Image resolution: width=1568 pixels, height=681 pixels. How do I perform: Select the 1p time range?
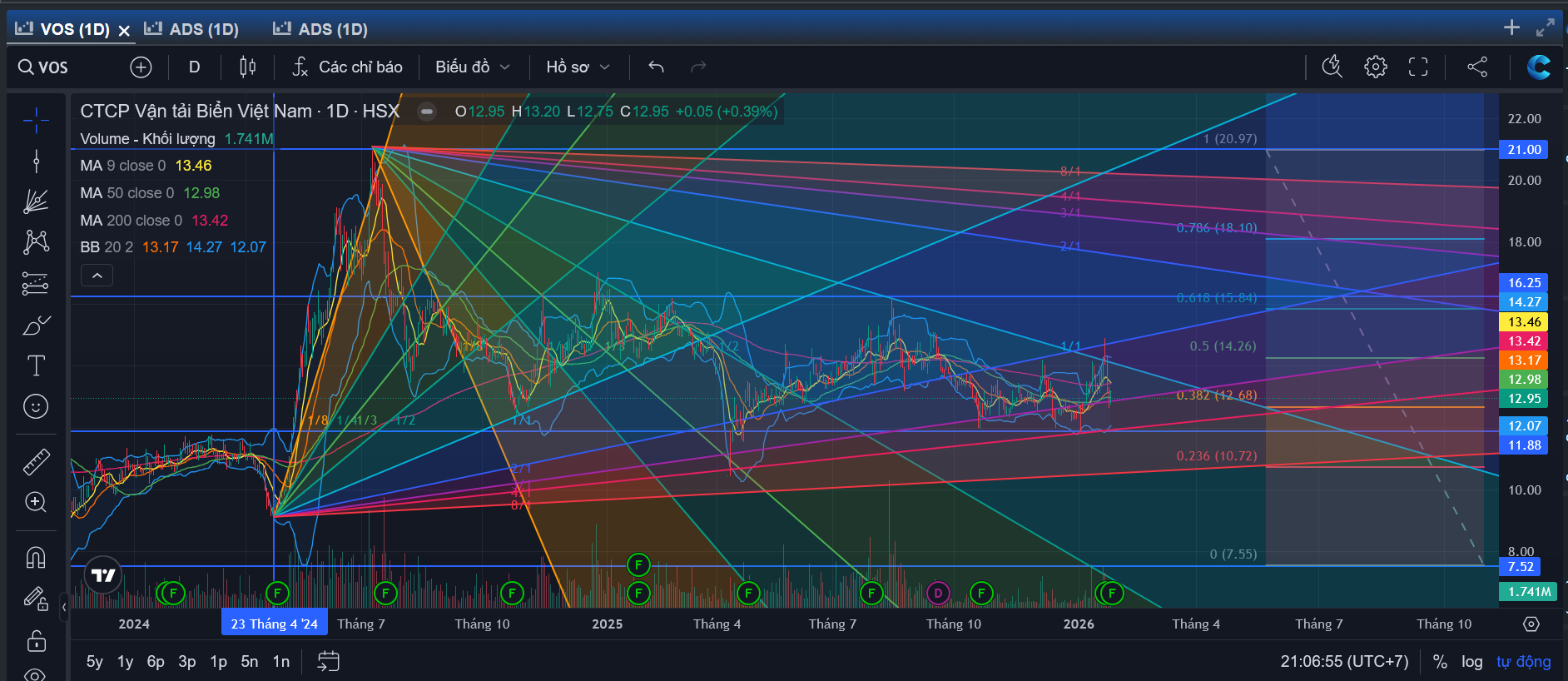click(x=218, y=662)
